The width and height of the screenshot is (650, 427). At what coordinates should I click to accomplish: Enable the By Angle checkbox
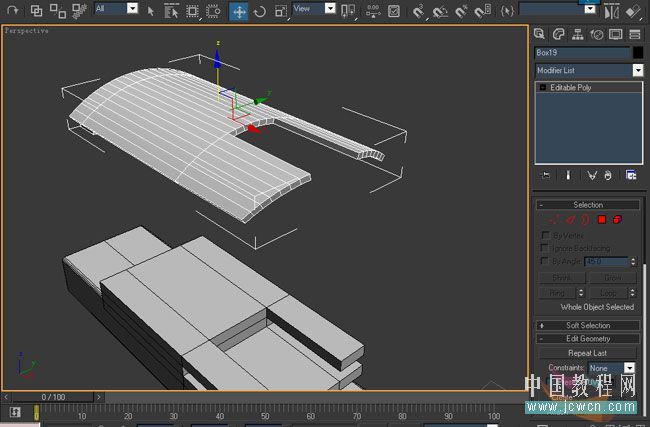545,261
